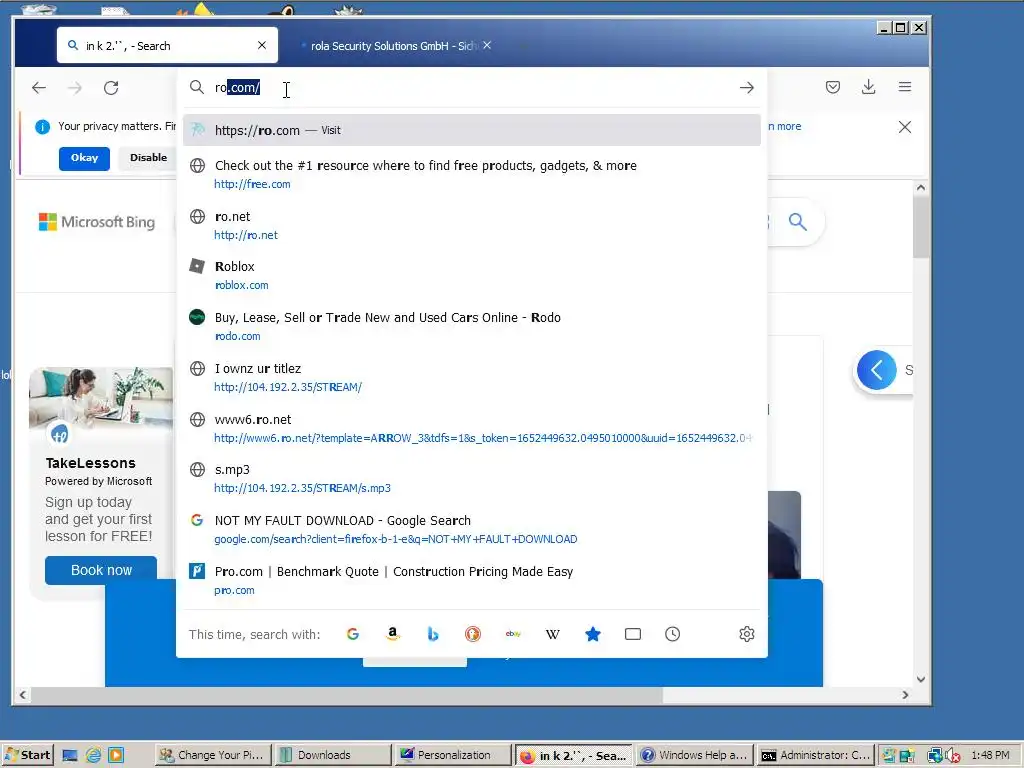
Task: Select the Pro.com Benchmark Quote suggestion
Action: tap(472, 581)
